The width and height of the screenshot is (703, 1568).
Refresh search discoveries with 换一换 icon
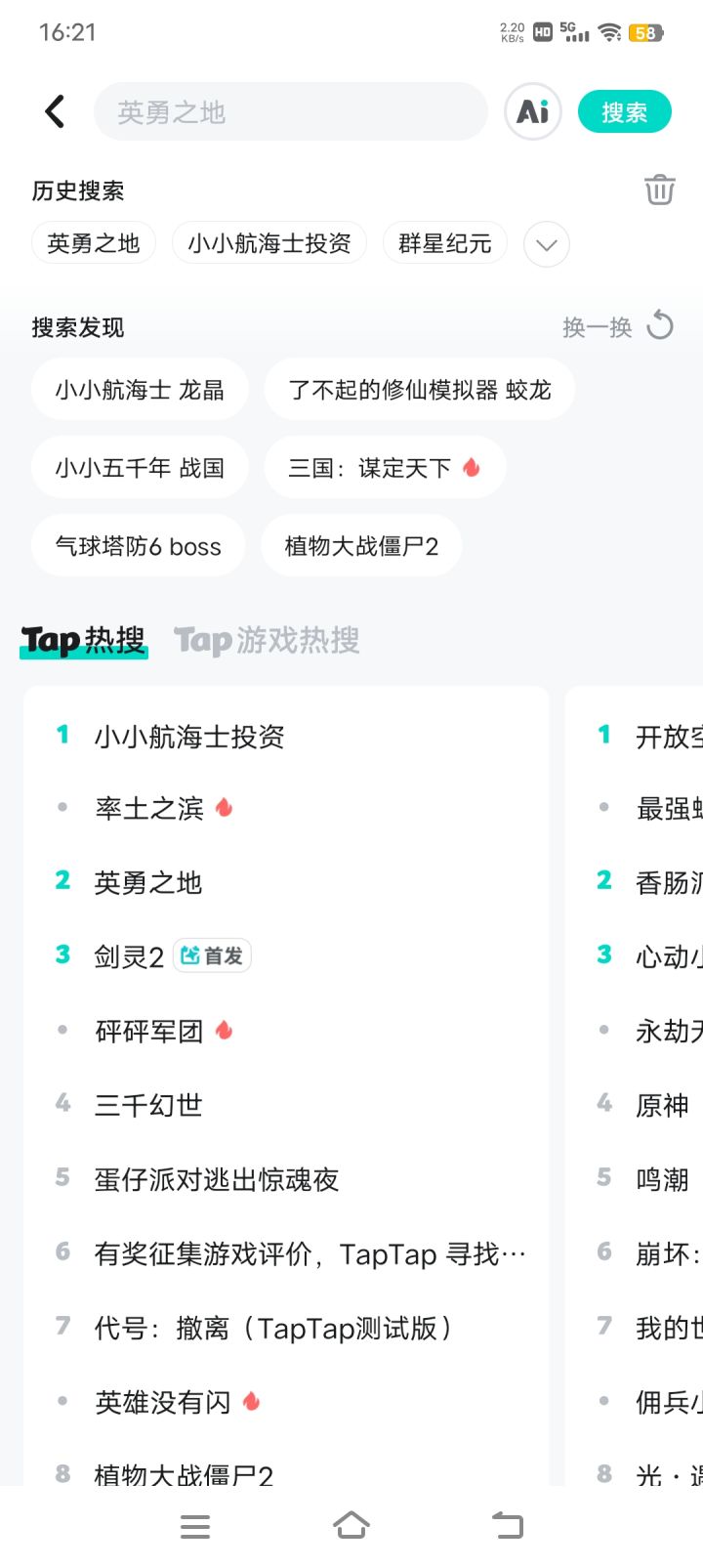pos(660,326)
